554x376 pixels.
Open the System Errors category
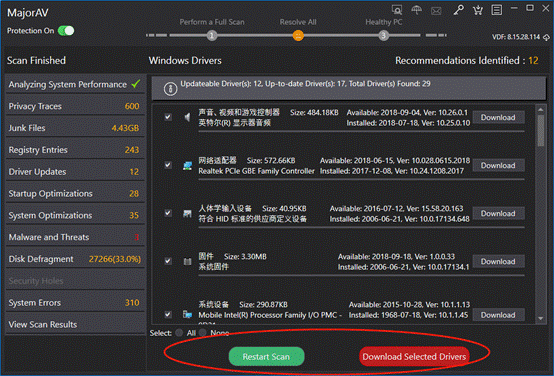[x=75, y=303]
